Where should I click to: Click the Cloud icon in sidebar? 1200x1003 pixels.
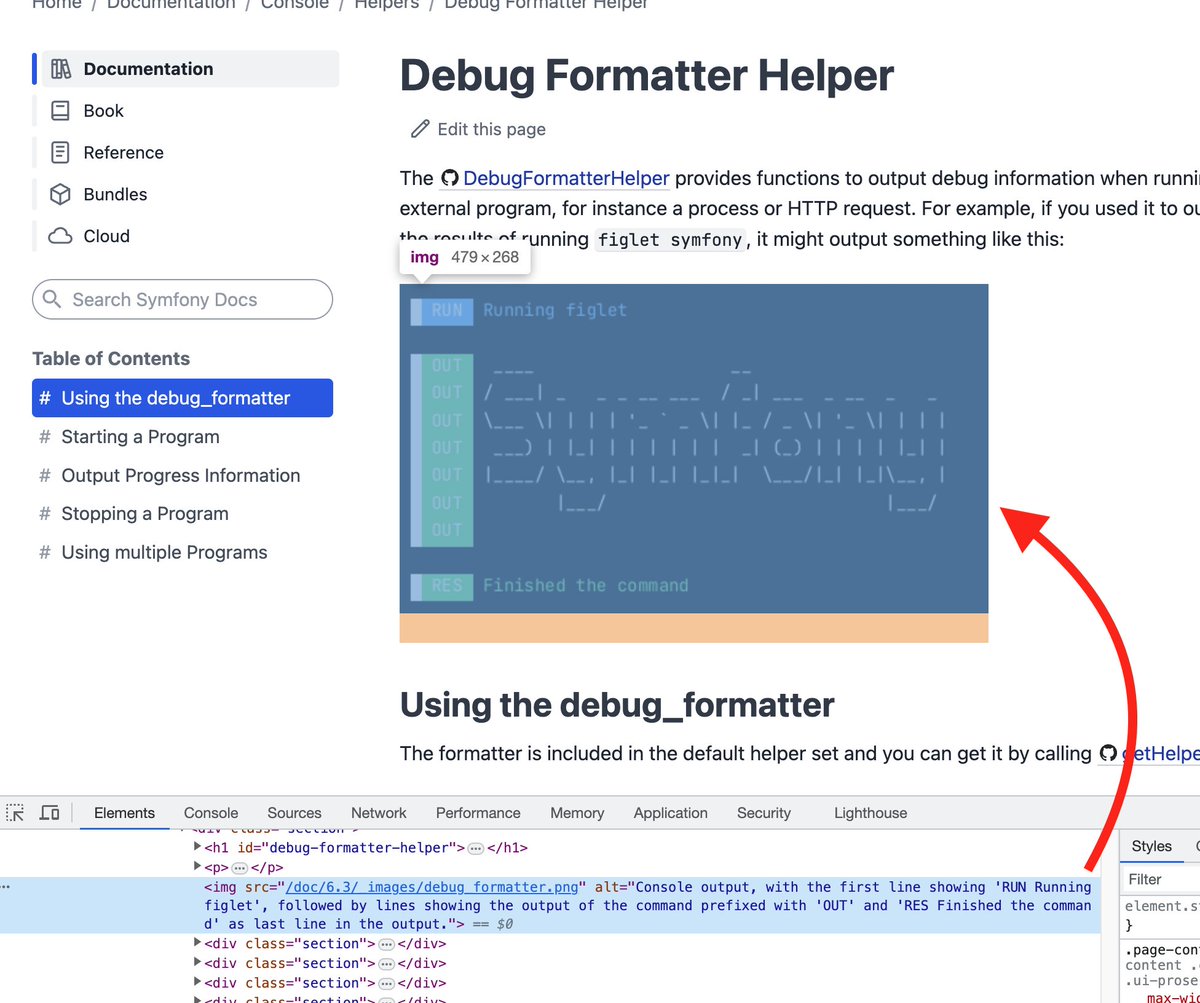point(61,236)
